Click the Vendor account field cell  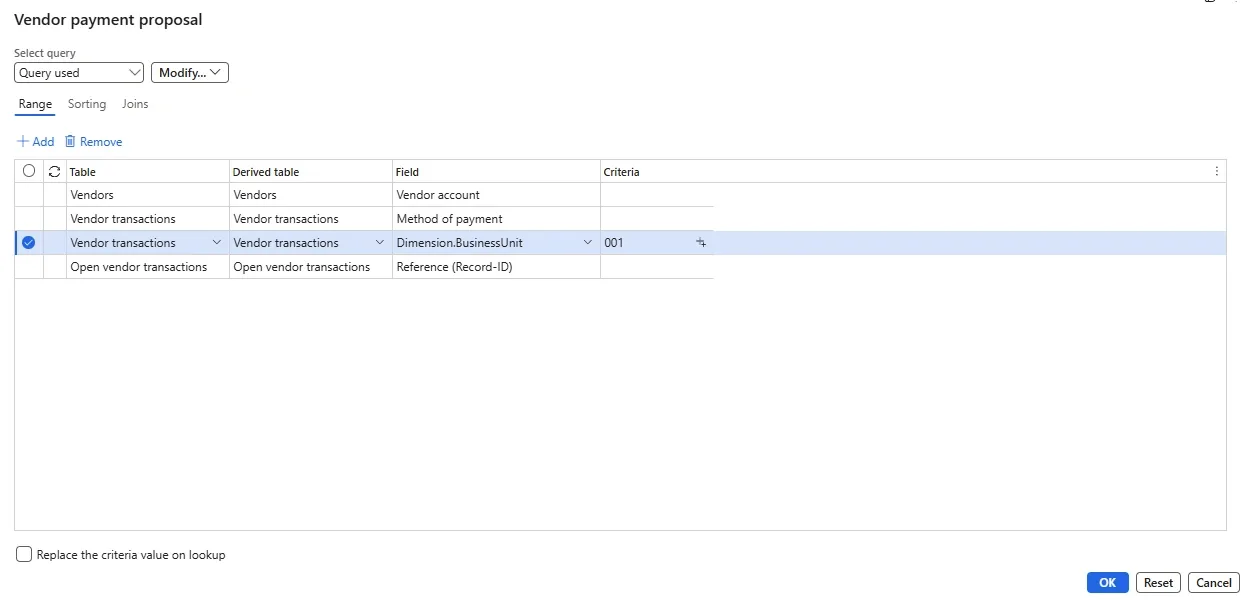(496, 195)
